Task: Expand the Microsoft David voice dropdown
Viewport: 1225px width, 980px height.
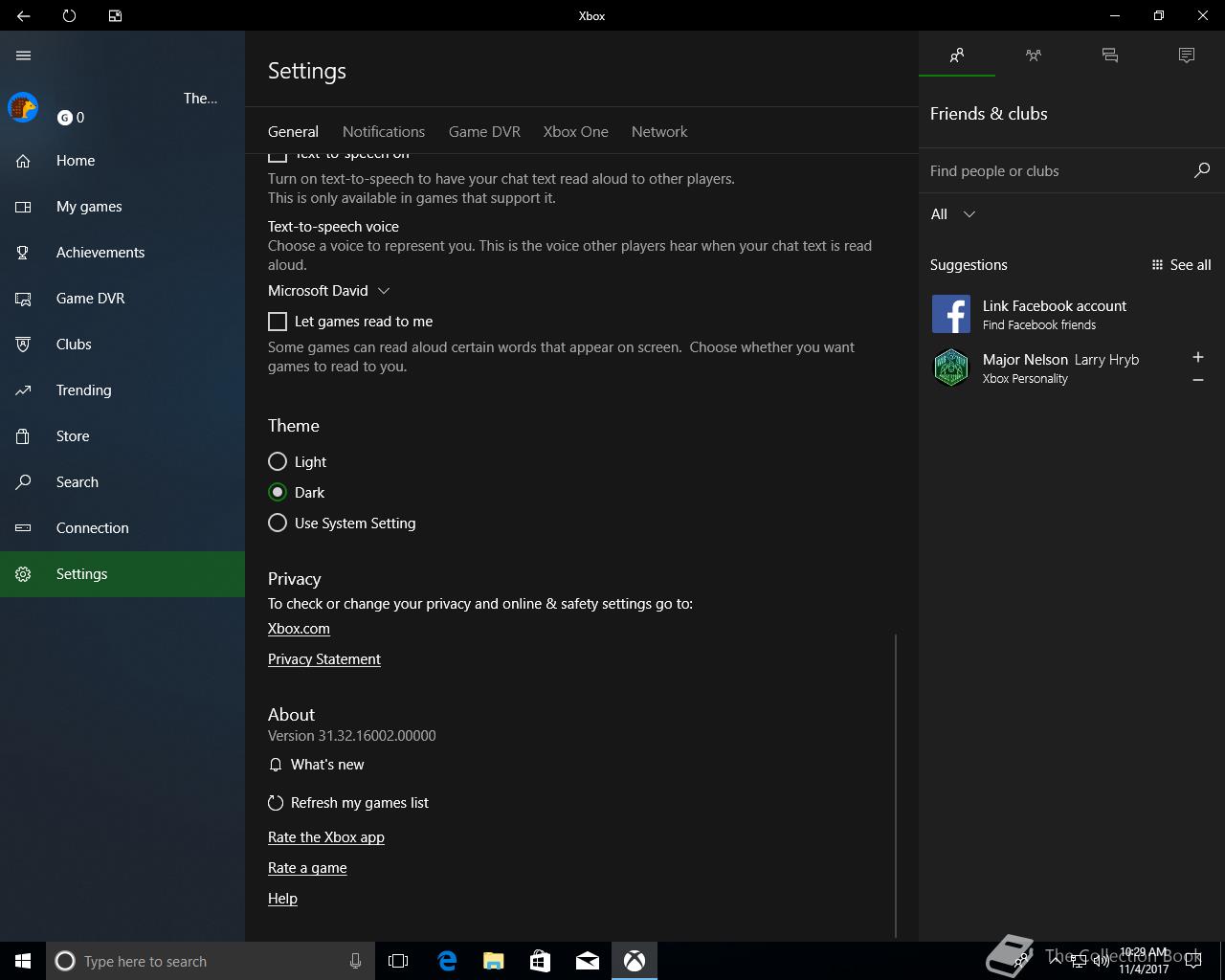Action: click(x=329, y=291)
